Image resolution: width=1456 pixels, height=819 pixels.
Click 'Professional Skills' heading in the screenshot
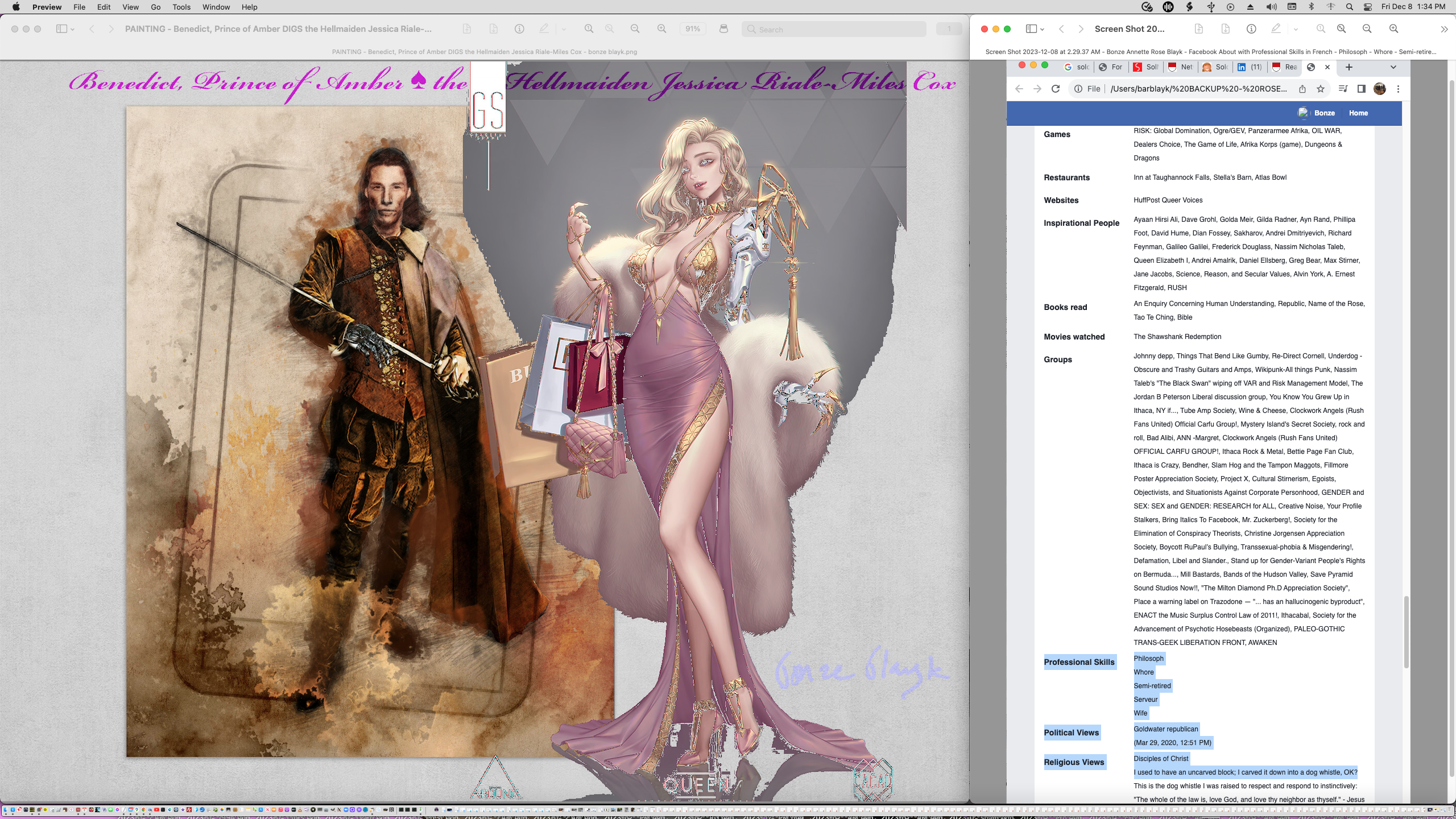[1079, 662]
